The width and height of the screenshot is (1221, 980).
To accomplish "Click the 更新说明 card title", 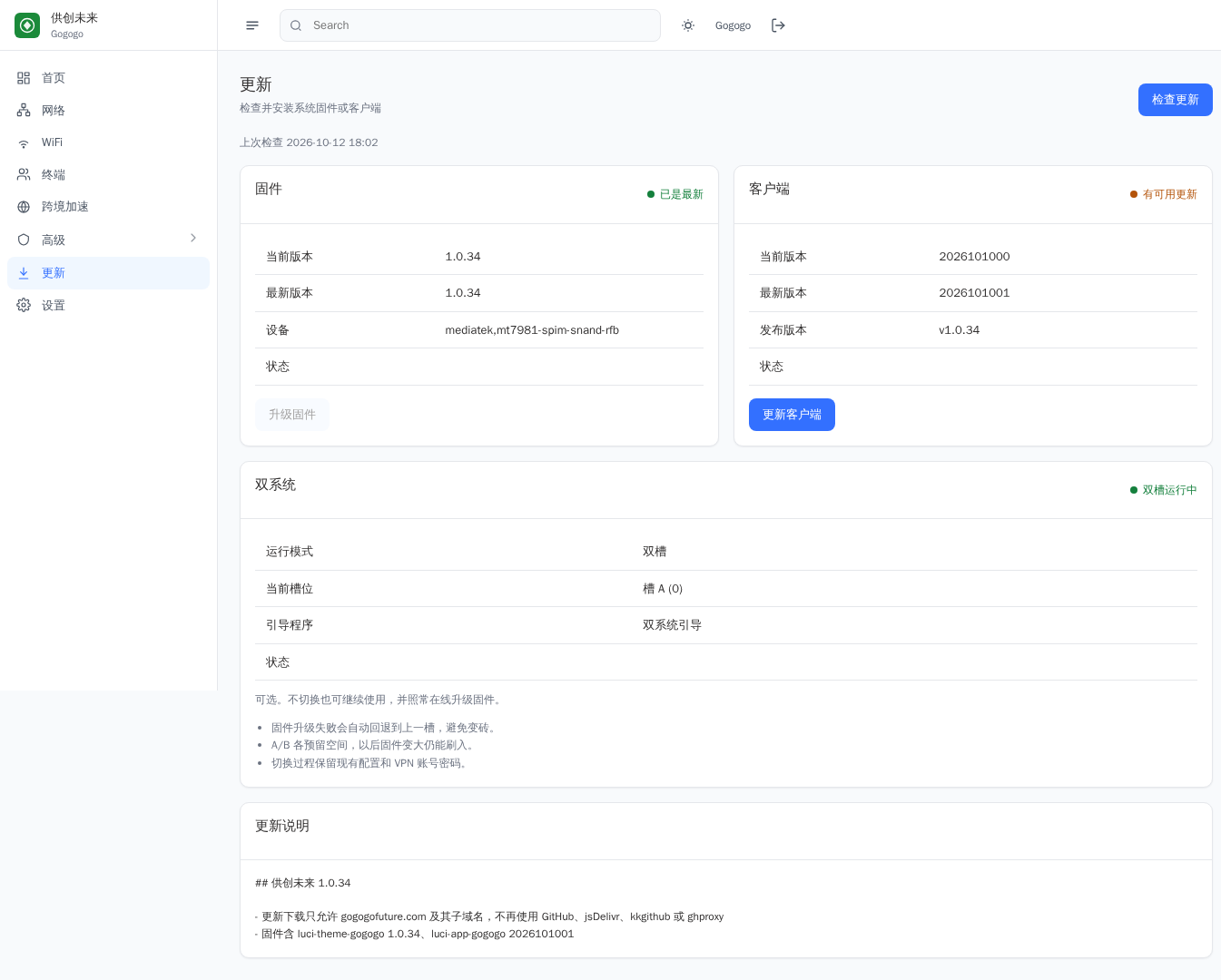I will (282, 826).
